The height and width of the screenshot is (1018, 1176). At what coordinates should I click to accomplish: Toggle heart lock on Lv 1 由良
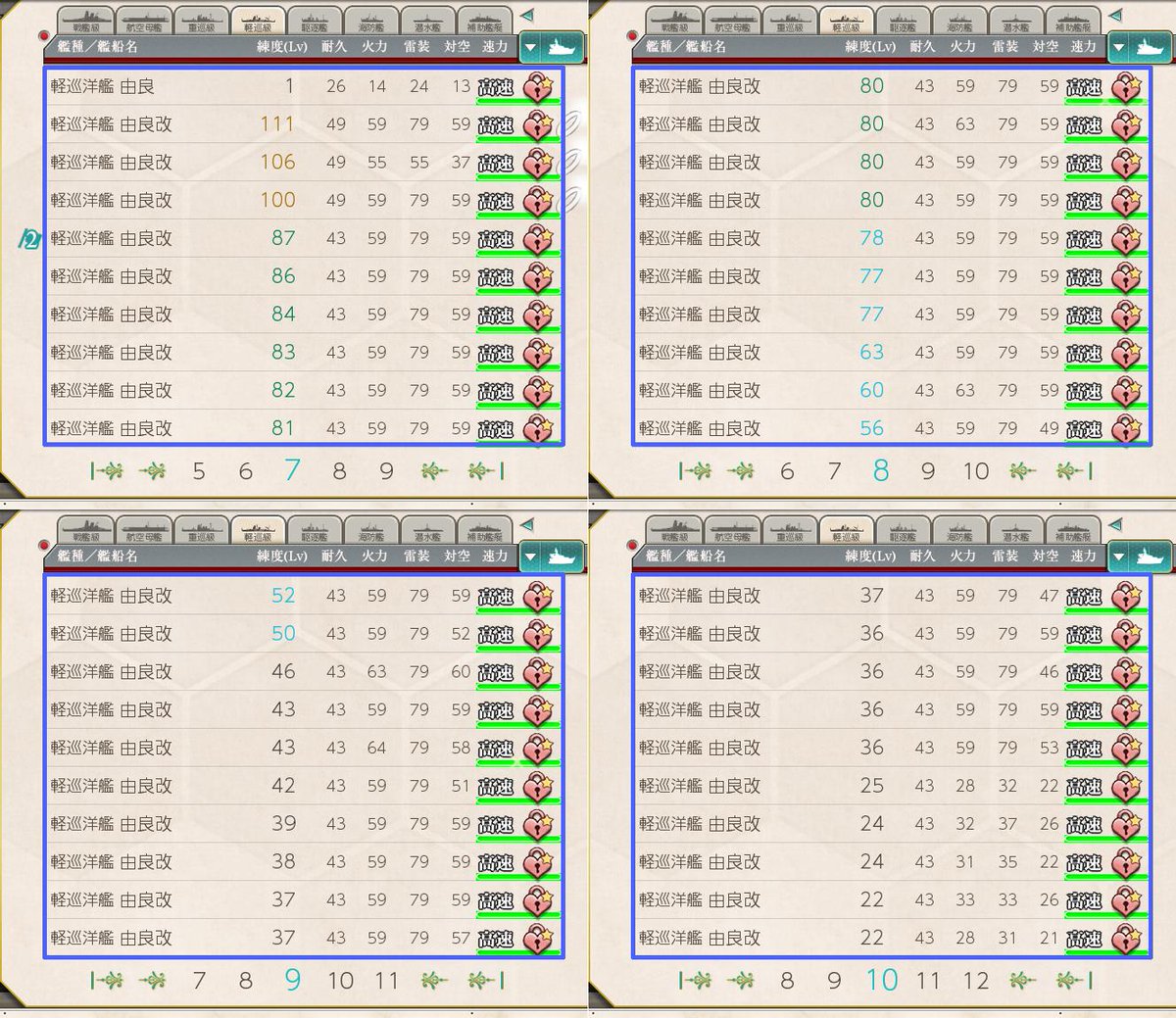(538, 87)
